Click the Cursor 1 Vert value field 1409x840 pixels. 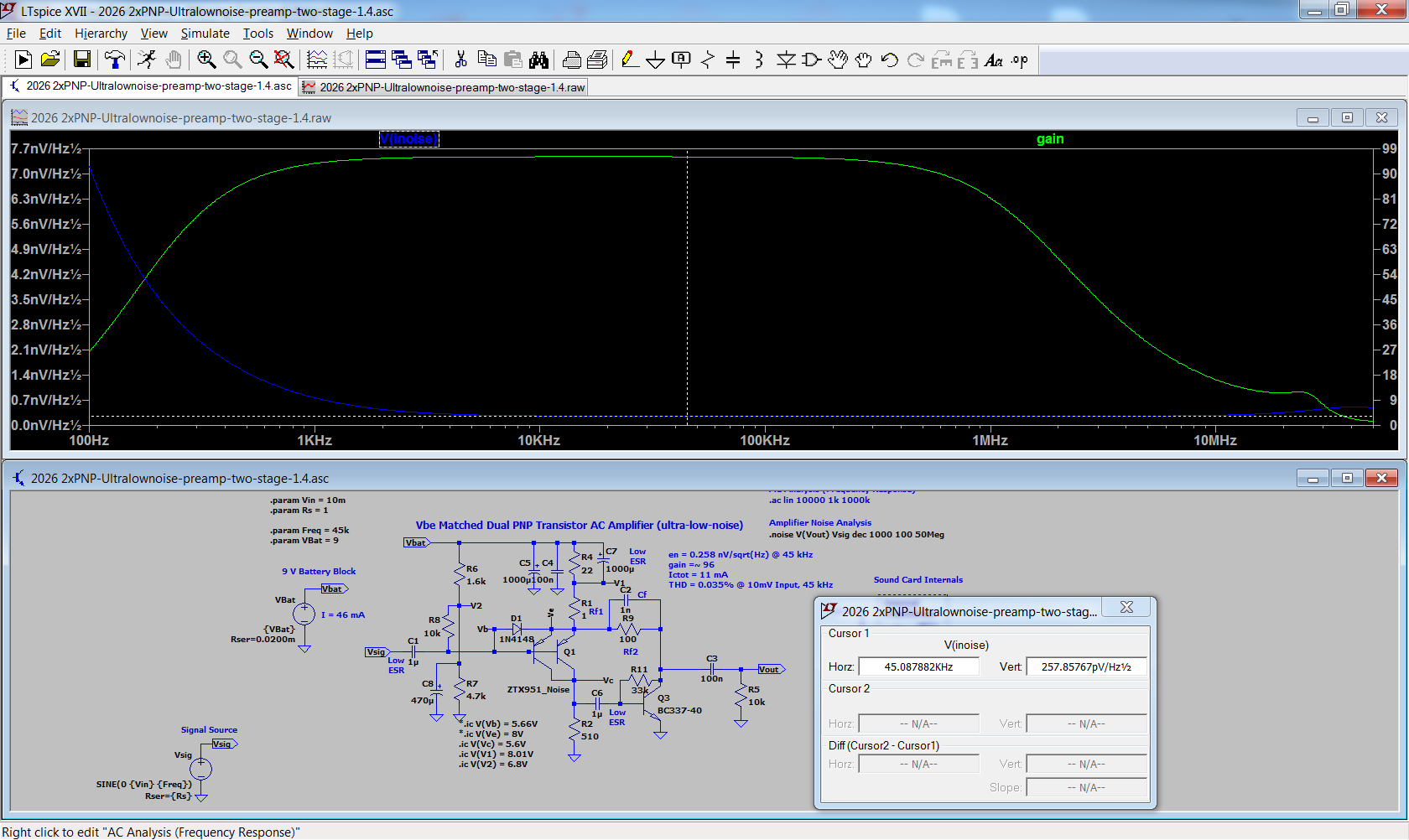[x=1086, y=666]
